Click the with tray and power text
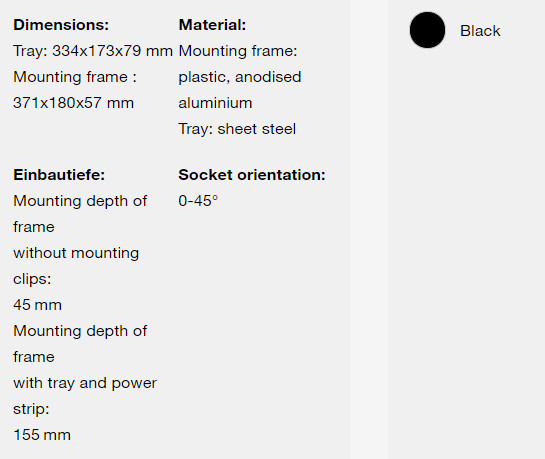 (x=85, y=383)
